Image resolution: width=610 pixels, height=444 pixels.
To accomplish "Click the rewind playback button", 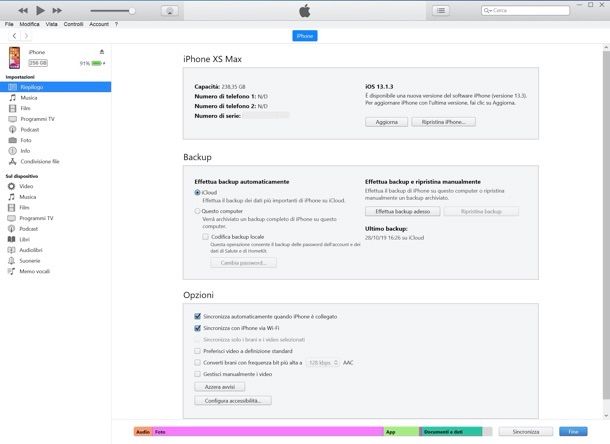I will click(x=23, y=11).
